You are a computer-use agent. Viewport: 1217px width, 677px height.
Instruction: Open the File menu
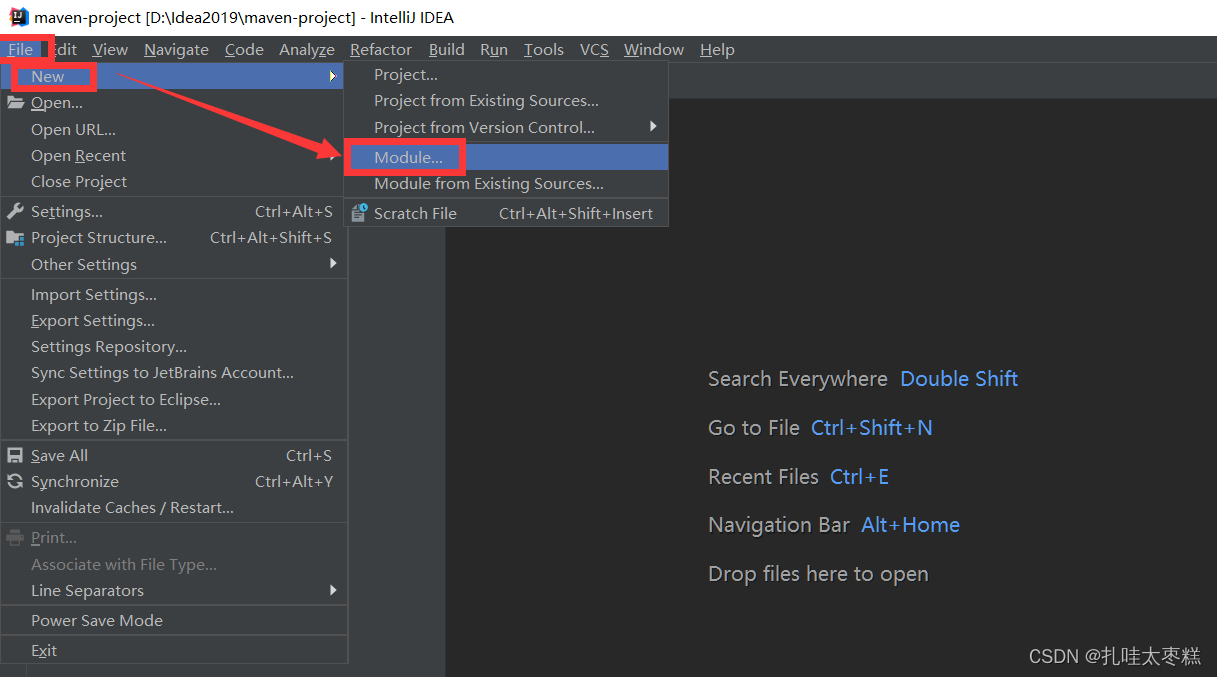20,49
